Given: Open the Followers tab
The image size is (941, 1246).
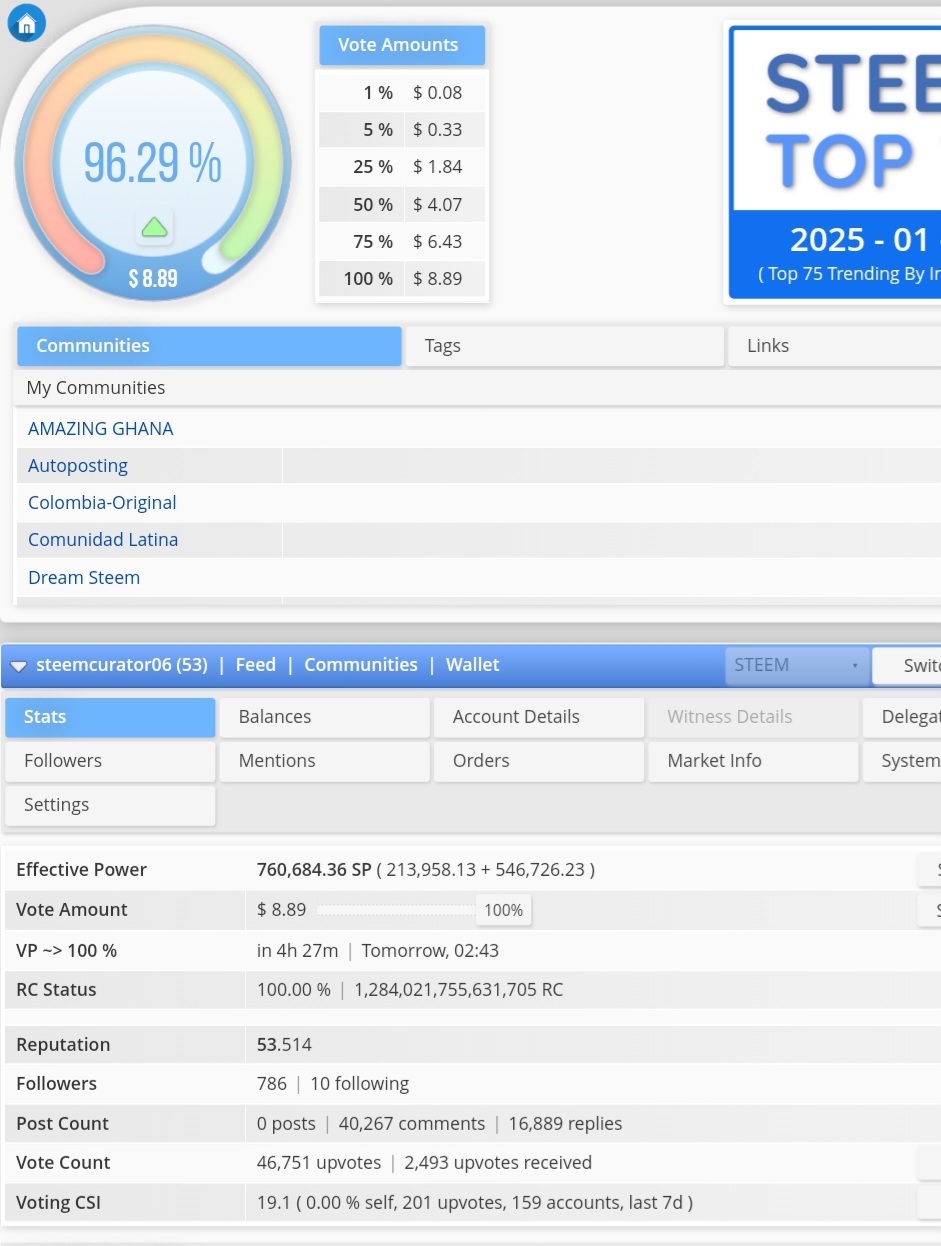Looking at the screenshot, I should tap(110, 761).
